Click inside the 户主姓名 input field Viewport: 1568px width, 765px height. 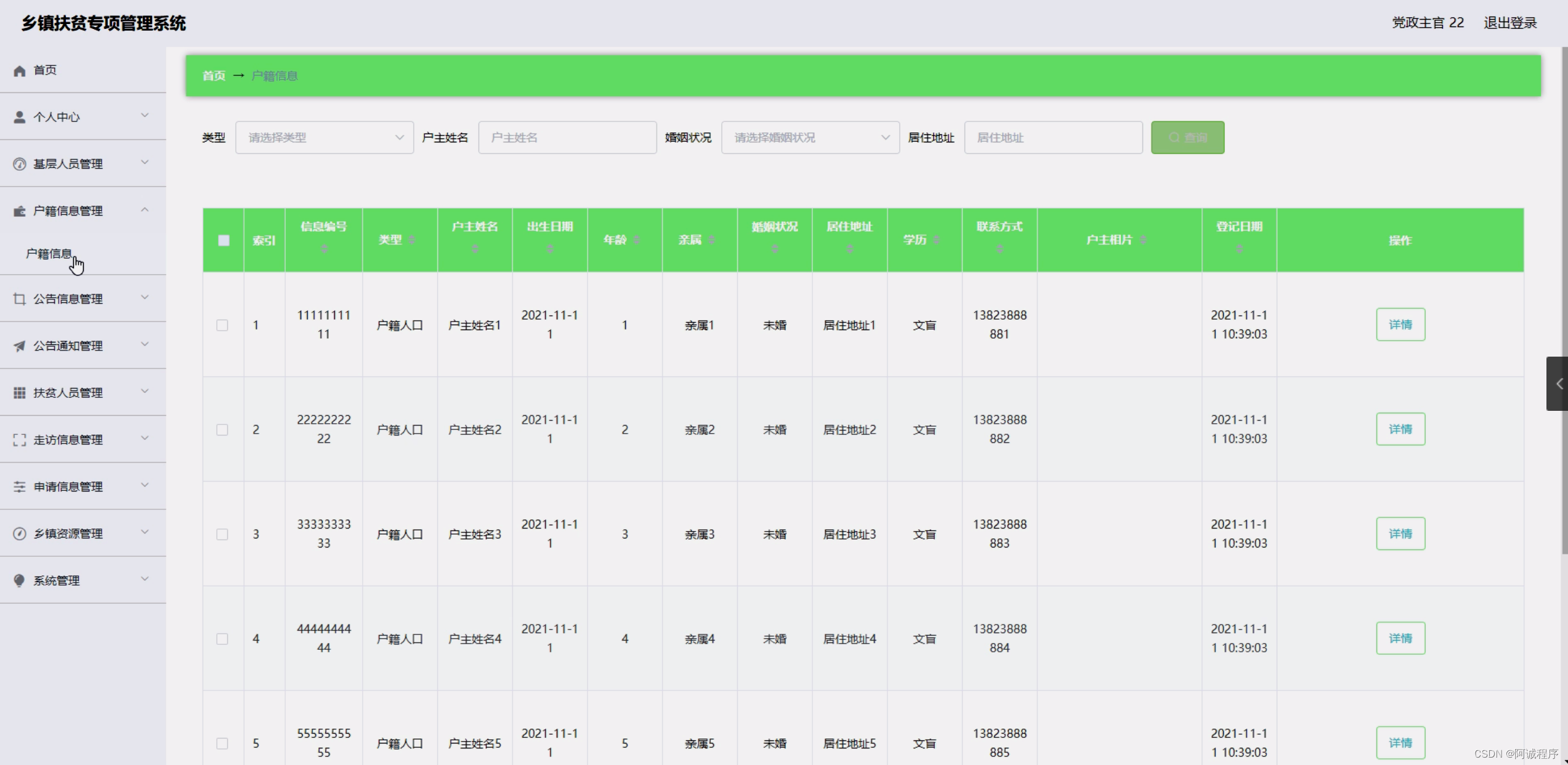coord(567,137)
